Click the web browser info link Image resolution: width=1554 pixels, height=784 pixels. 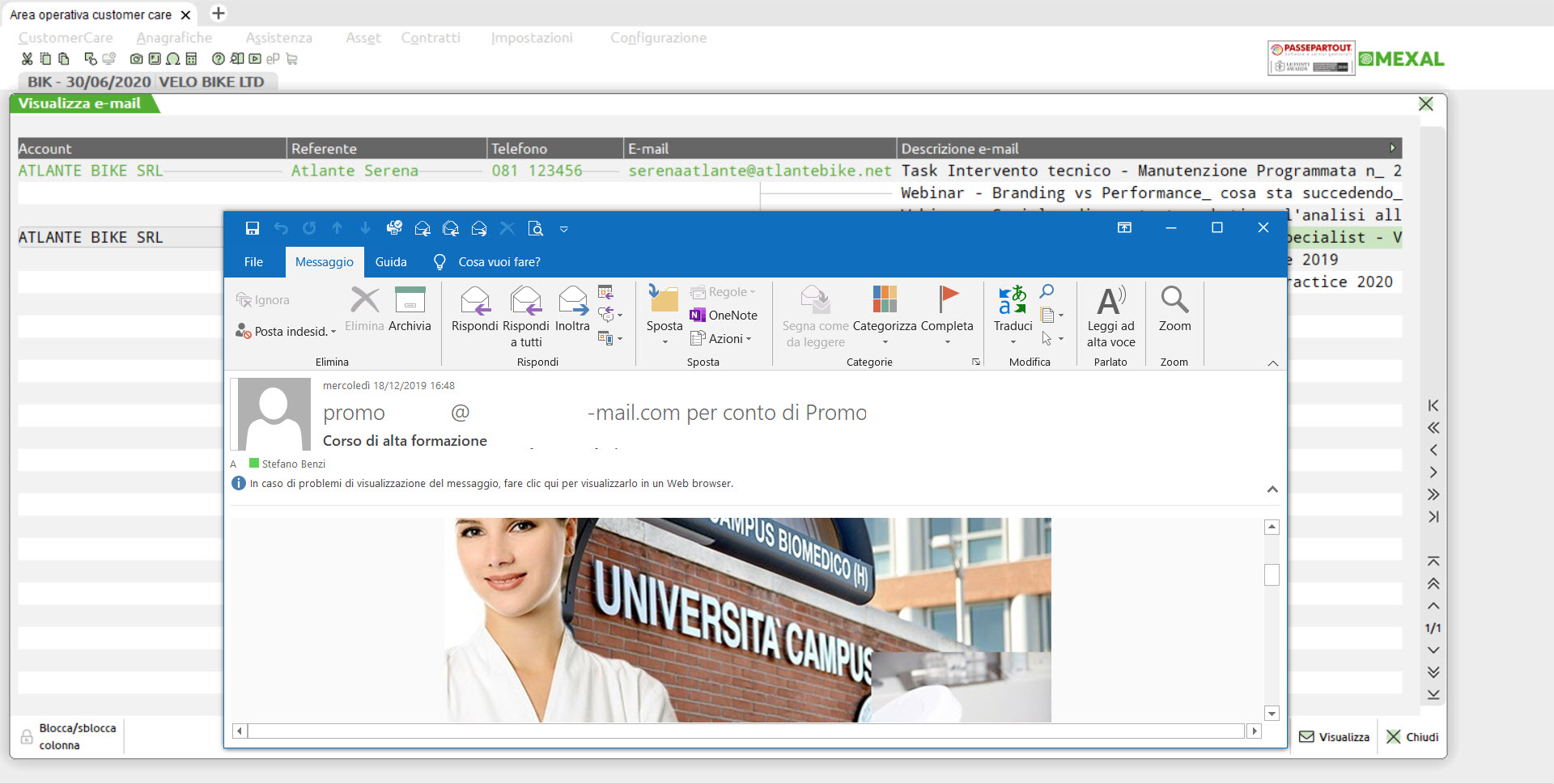(491, 484)
